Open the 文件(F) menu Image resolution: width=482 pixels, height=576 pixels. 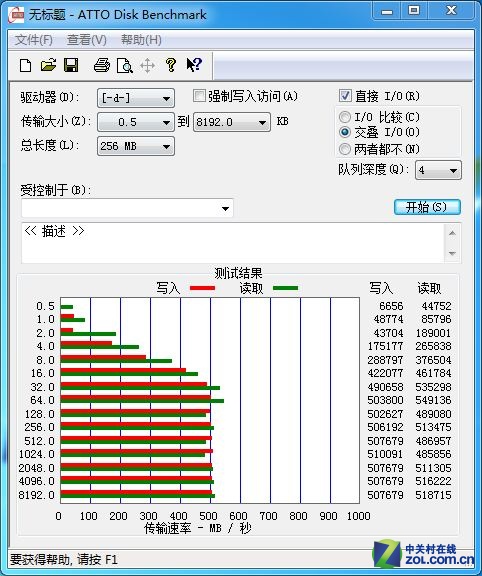pyautogui.click(x=34, y=40)
